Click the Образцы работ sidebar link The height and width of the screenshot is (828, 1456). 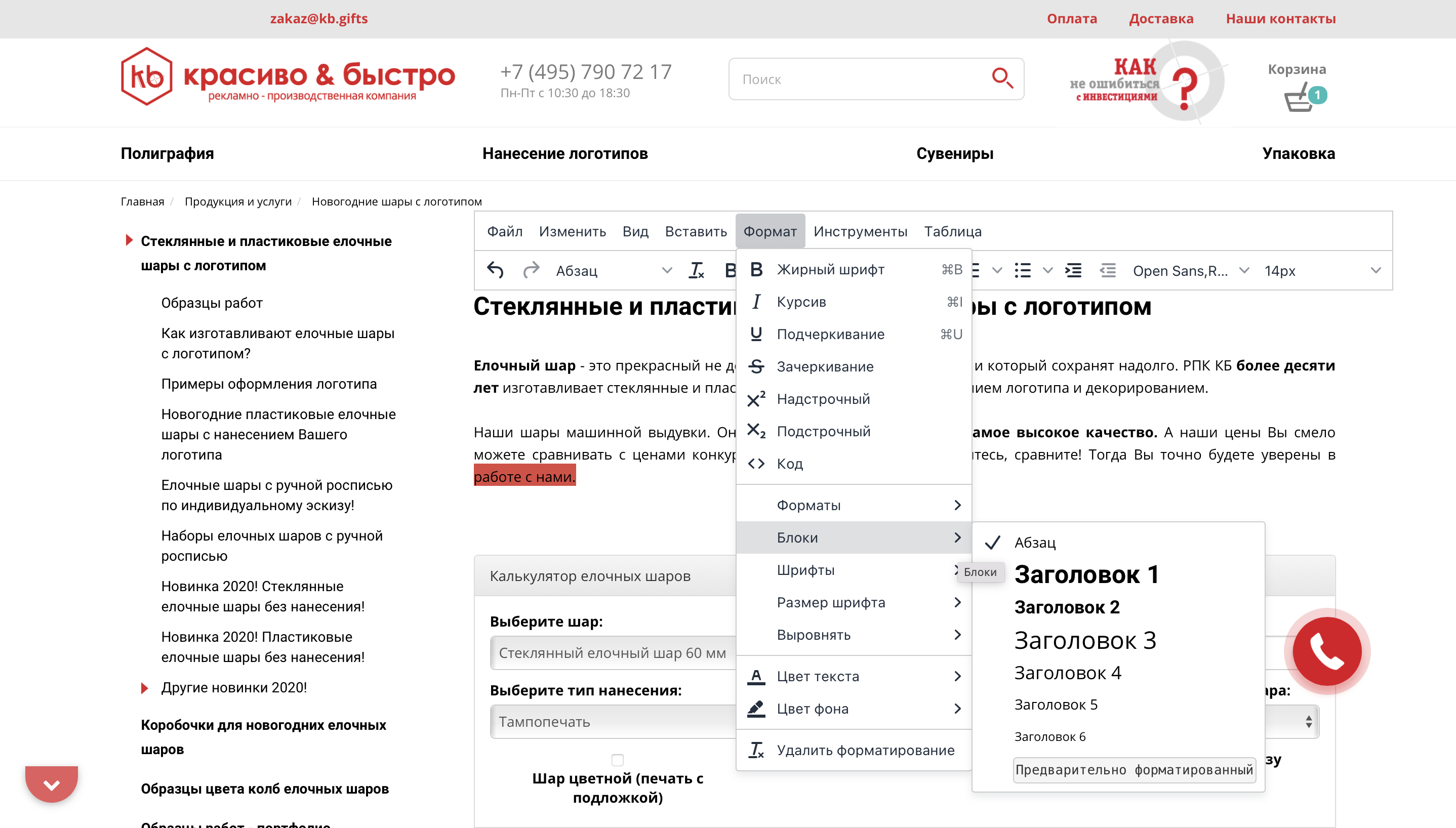tap(212, 303)
